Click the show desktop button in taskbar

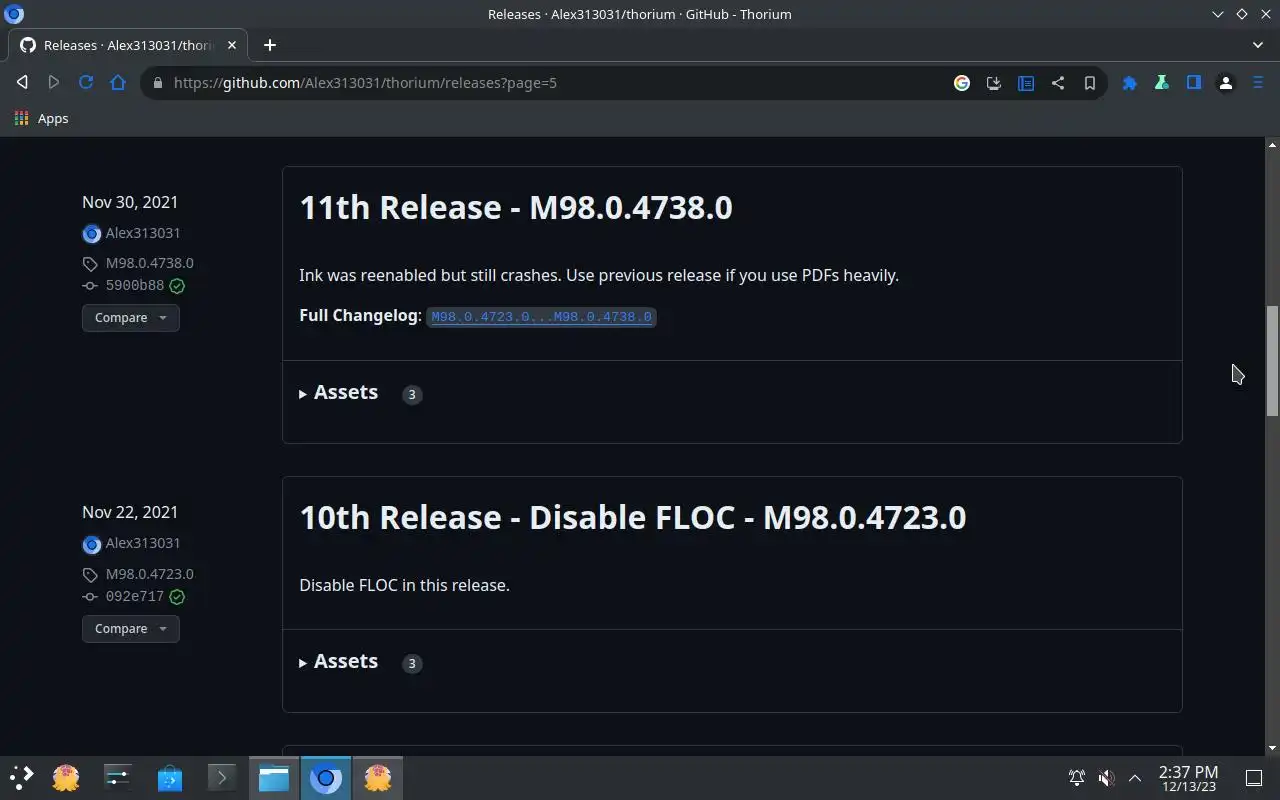[1254, 777]
